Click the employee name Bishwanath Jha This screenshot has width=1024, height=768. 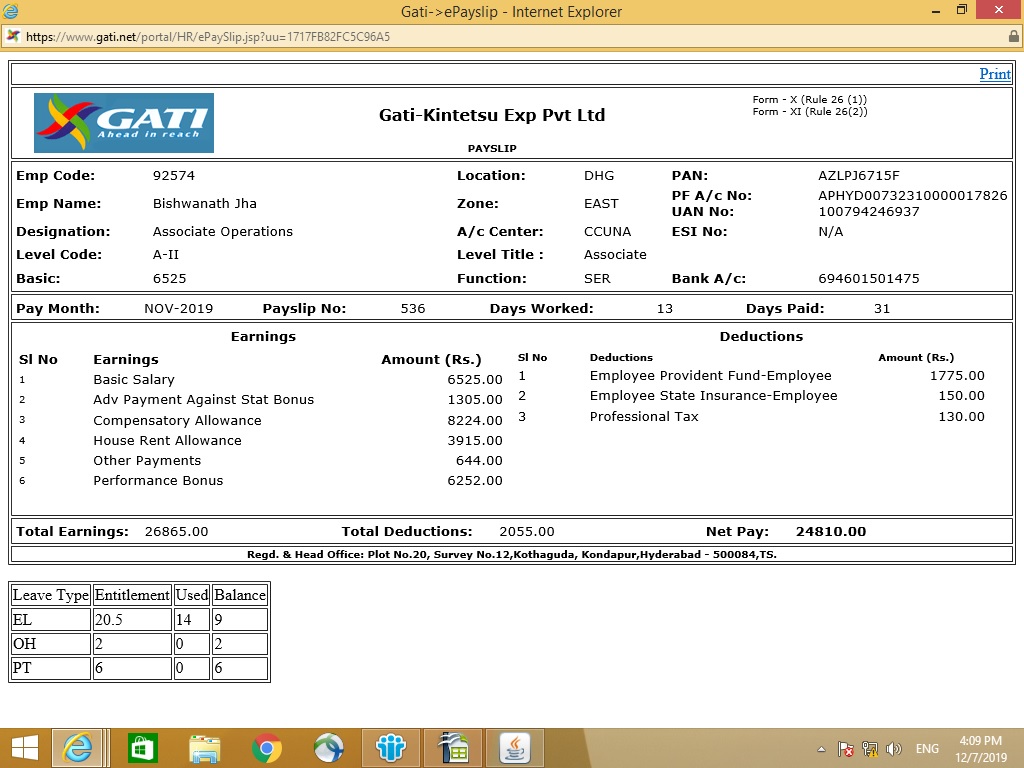204,204
